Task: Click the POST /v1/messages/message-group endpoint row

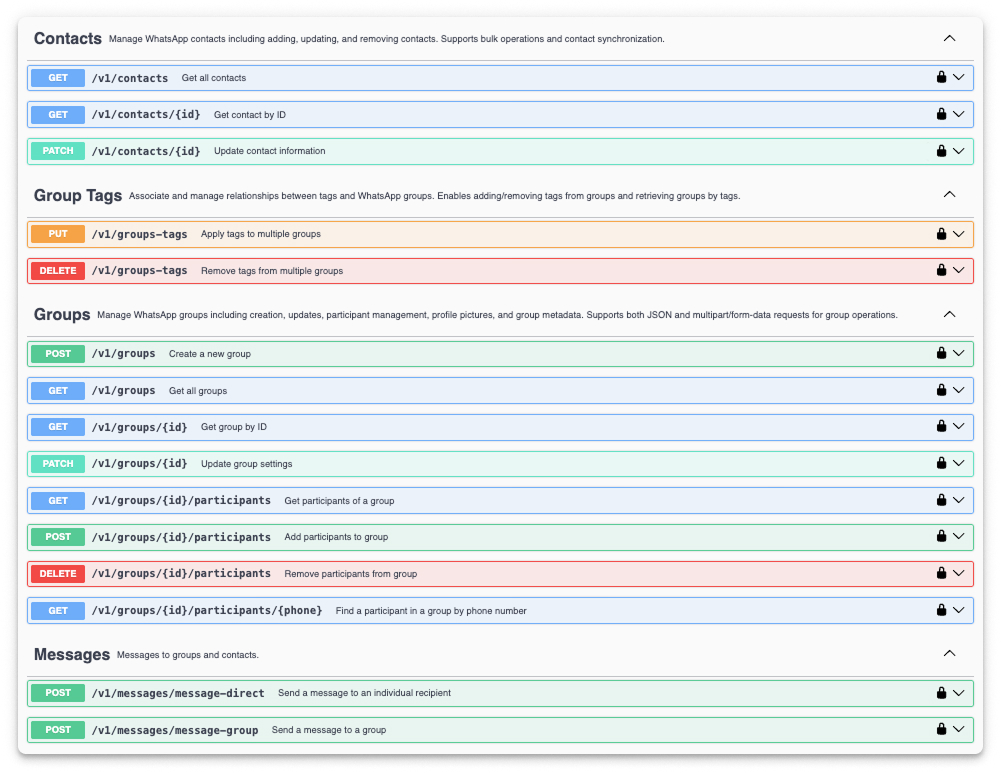Action: pyautogui.click(x=400, y=729)
